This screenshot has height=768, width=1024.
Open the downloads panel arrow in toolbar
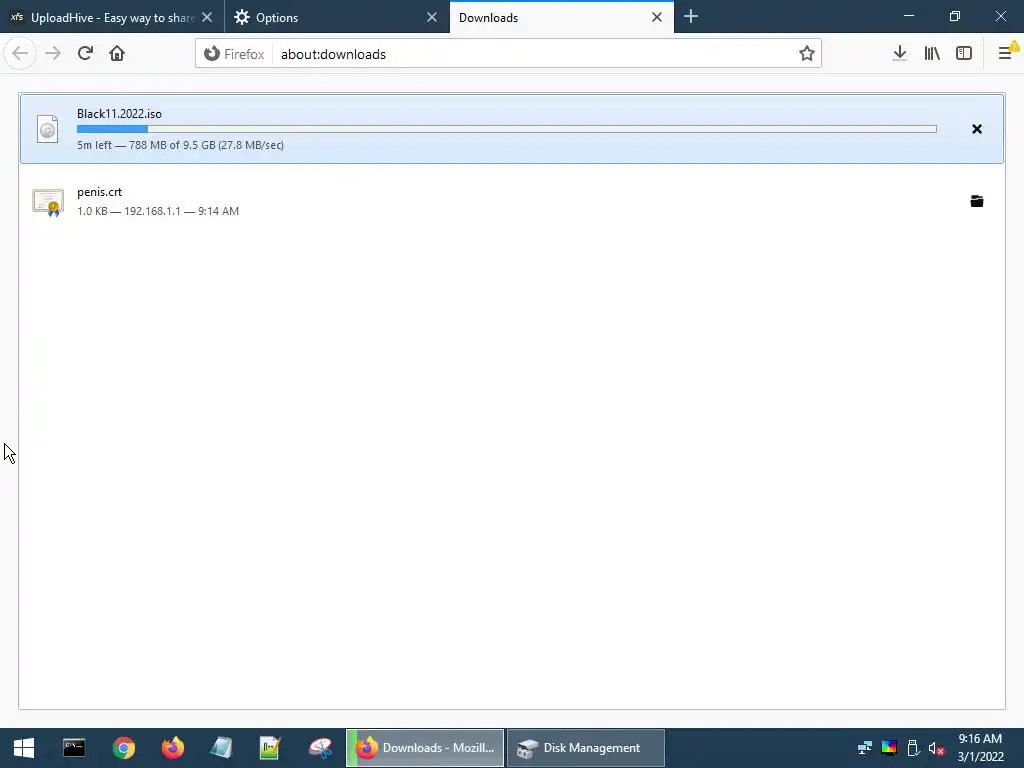[x=900, y=54]
